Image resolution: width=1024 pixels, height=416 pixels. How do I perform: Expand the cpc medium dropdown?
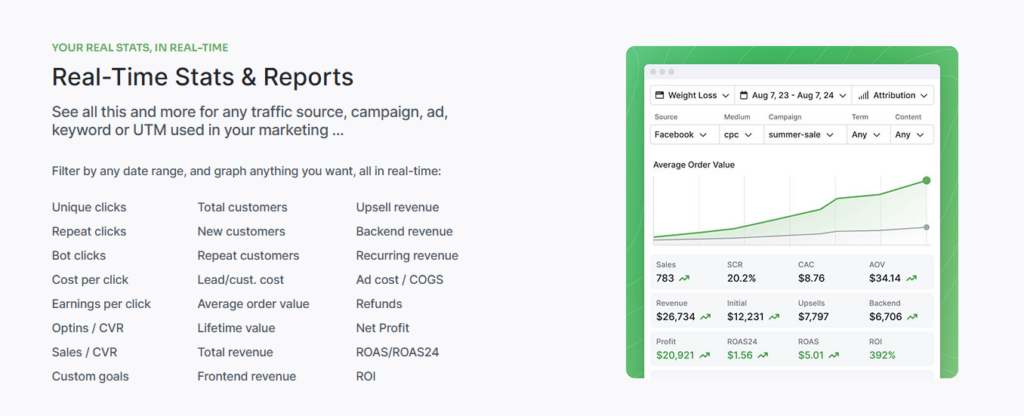coord(738,134)
